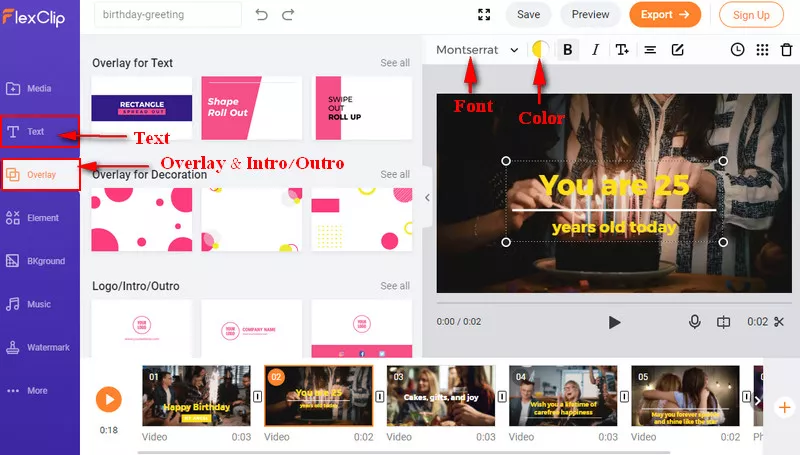Viewport: 800px width, 455px height.
Task: Select storyboard clip 01 Happy Birthday
Action: point(196,396)
